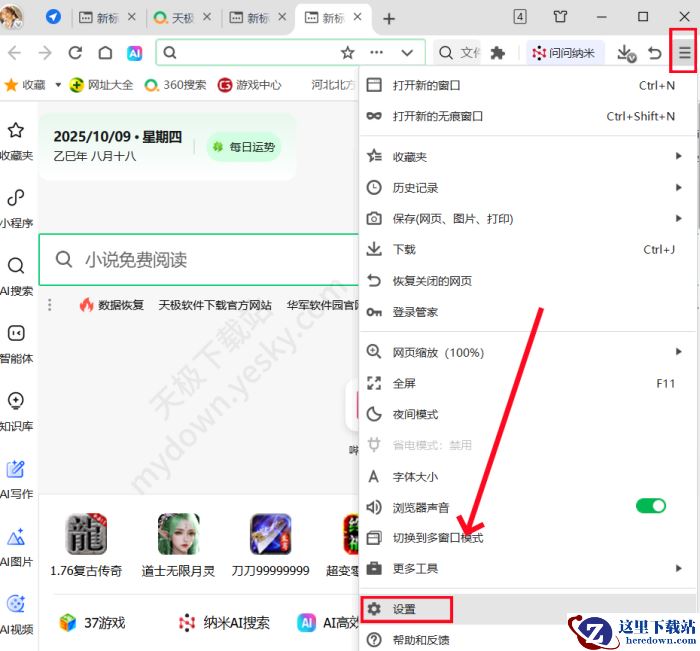Open the extensions puzzle icon
The width and height of the screenshot is (700, 651).
(497, 53)
